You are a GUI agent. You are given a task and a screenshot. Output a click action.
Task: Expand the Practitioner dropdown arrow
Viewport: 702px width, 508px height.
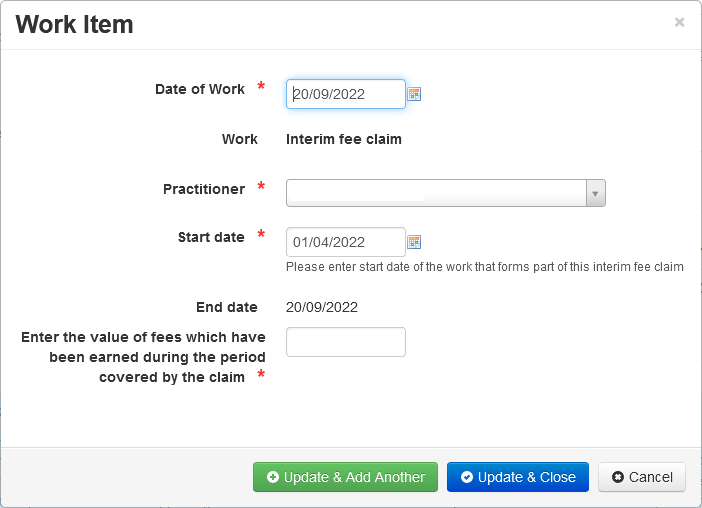tap(595, 193)
